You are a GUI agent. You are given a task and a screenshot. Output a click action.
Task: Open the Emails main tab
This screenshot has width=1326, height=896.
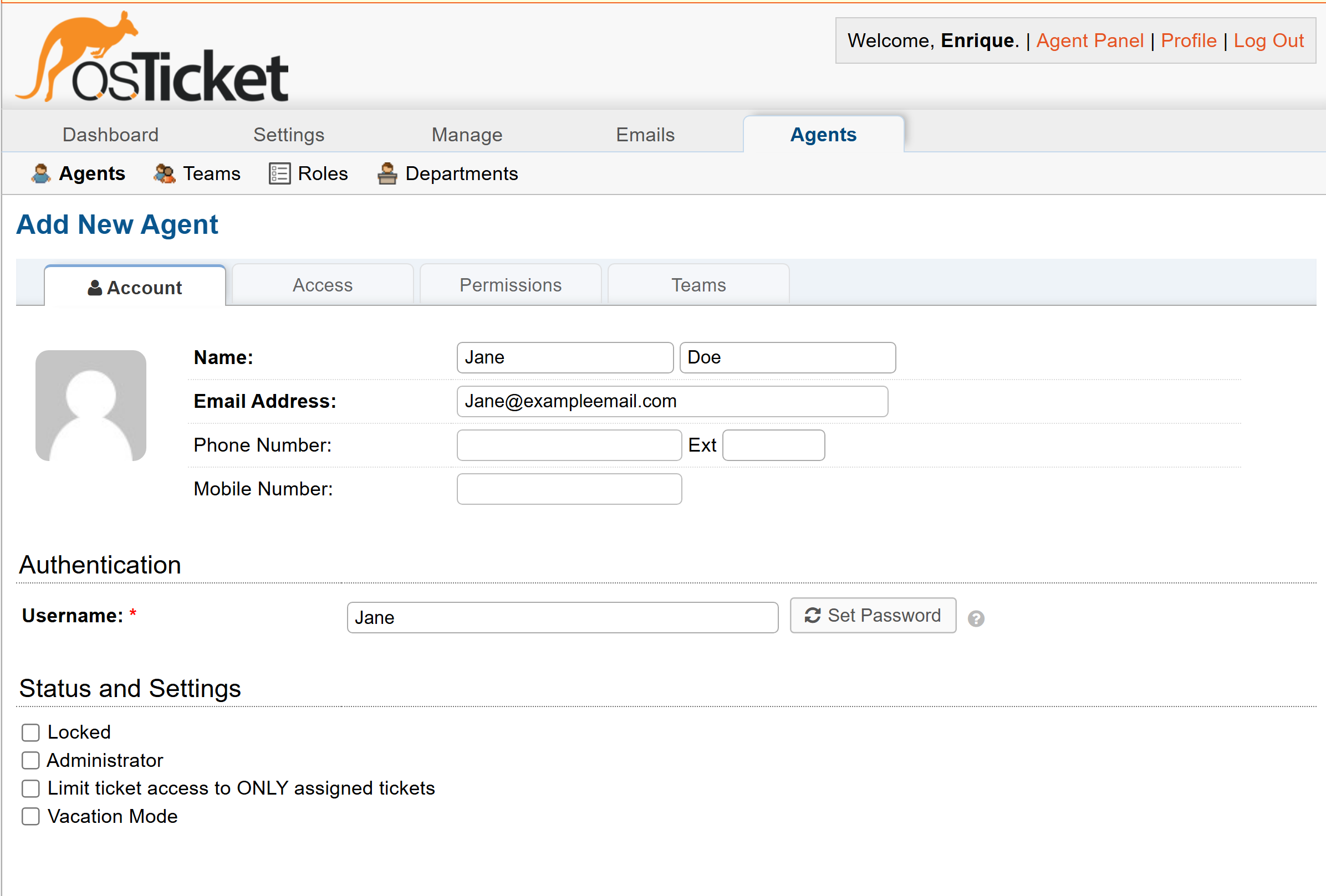[645, 135]
